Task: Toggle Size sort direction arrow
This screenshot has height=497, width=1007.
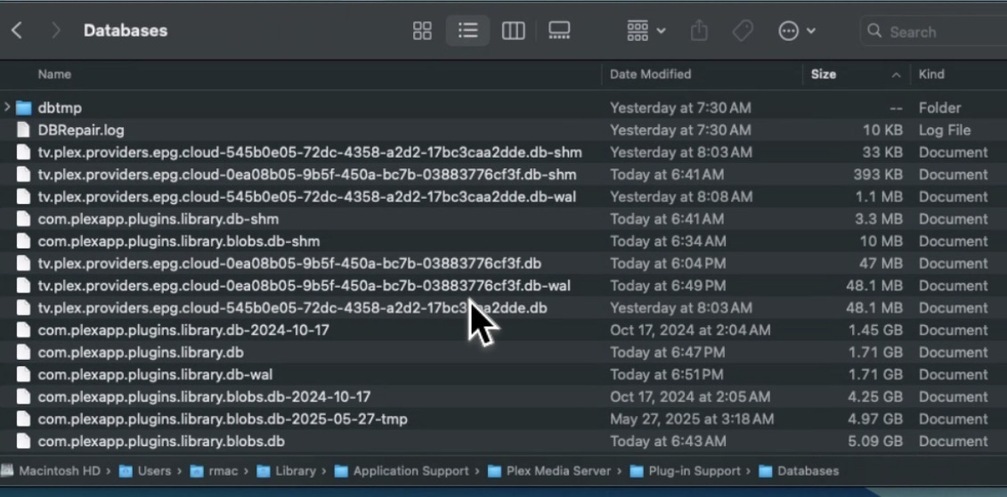Action: tap(895, 75)
